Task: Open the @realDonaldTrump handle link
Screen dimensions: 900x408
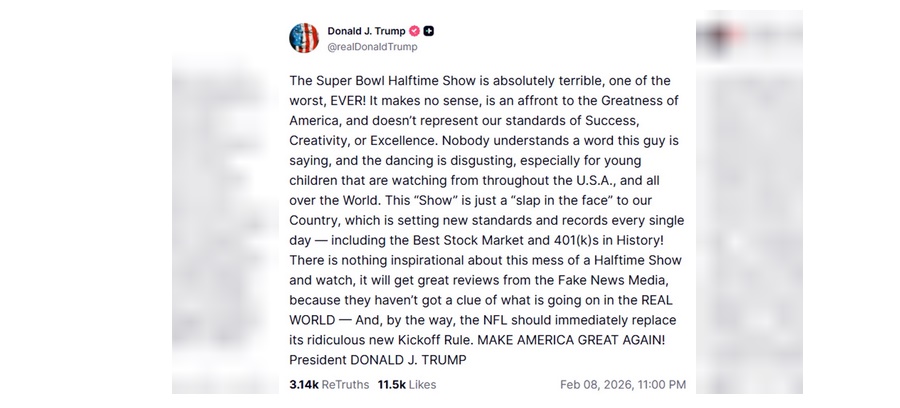Action: (x=372, y=47)
